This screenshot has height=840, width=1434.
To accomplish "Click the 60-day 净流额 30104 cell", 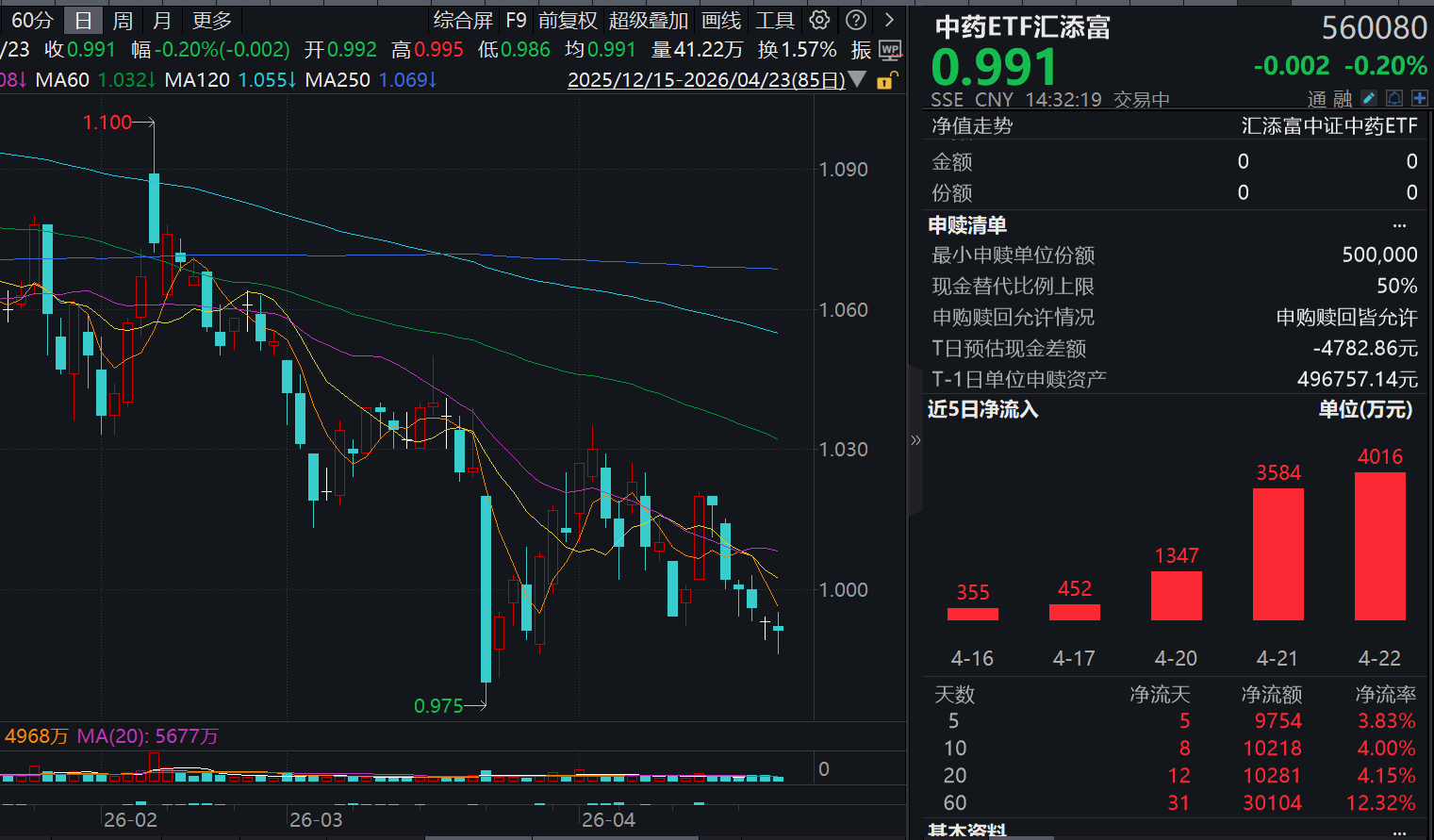I will (1272, 803).
